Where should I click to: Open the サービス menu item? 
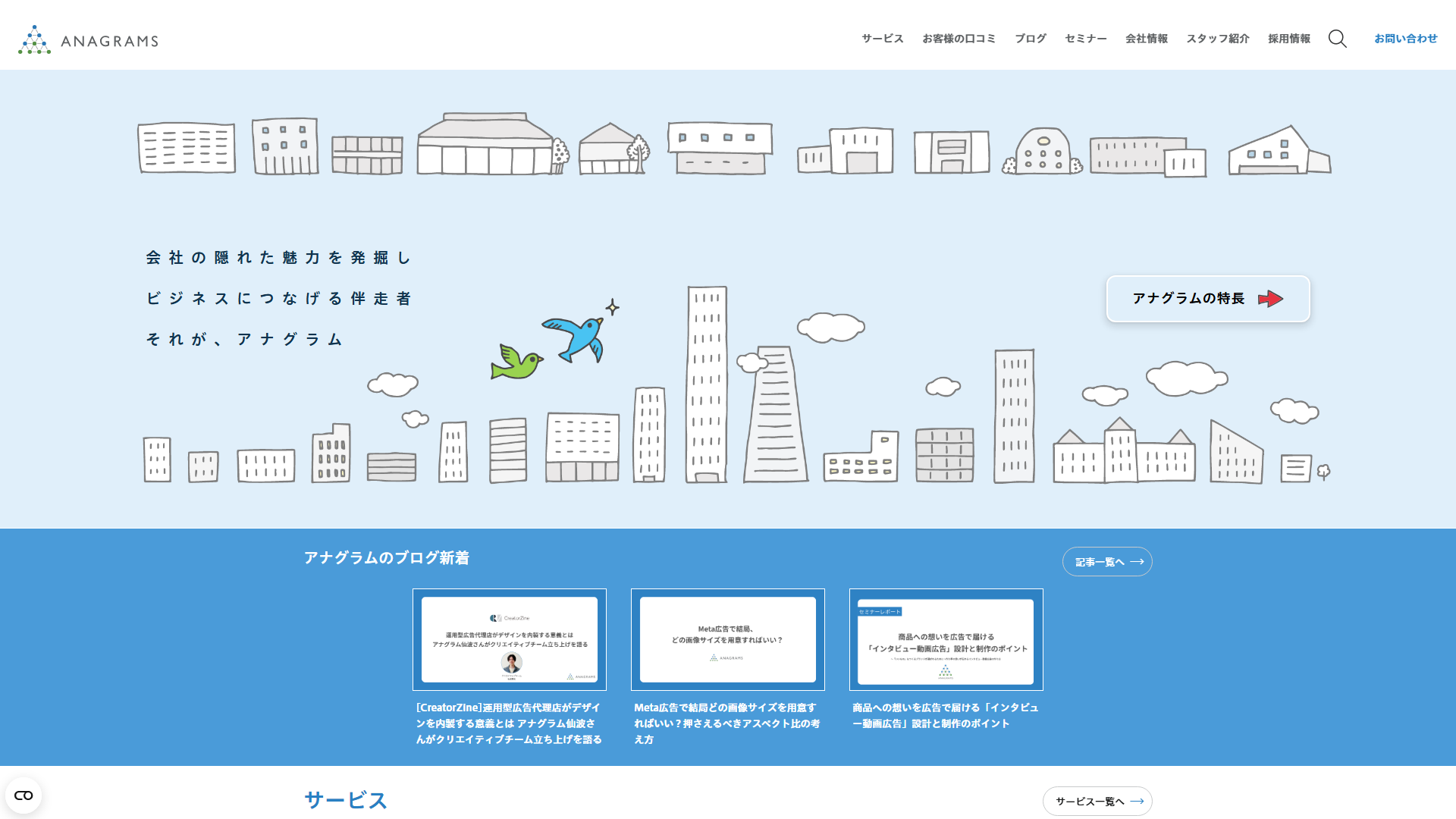(x=882, y=39)
